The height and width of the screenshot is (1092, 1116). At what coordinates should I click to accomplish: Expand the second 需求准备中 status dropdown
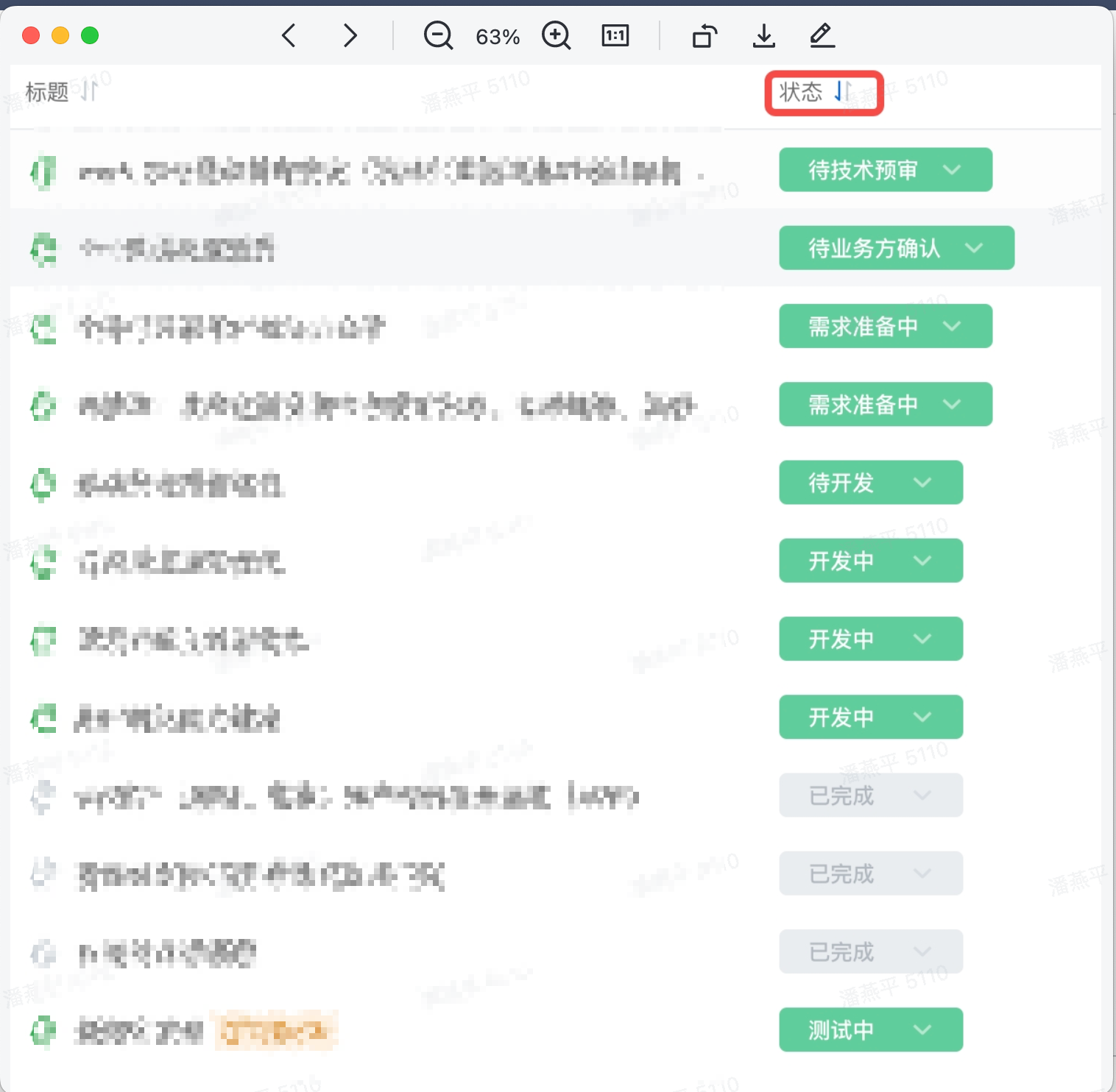click(x=886, y=404)
